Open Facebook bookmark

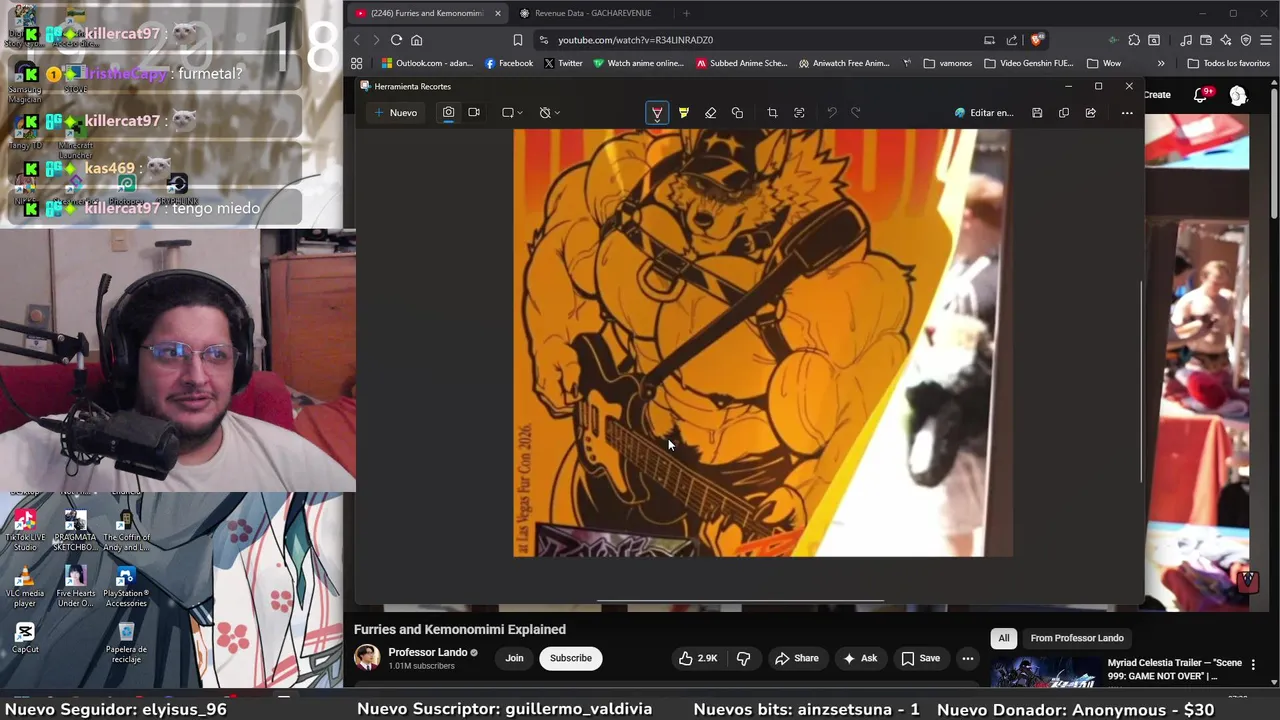click(x=509, y=63)
